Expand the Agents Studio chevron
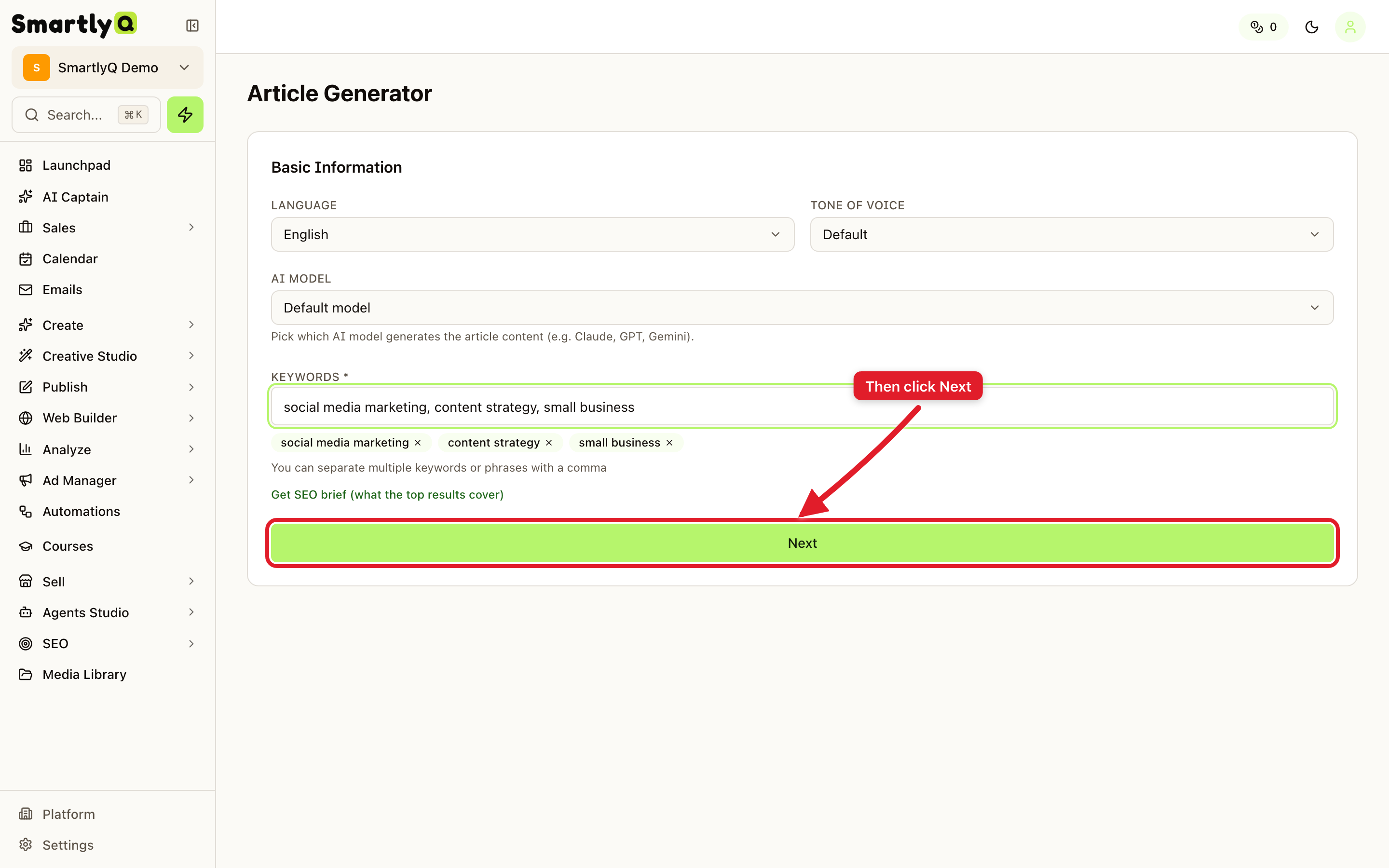 click(191, 612)
